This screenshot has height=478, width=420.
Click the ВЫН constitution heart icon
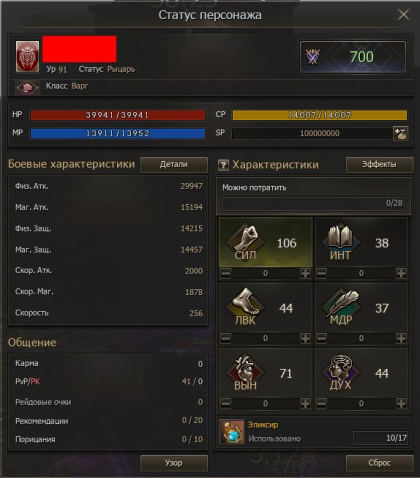pos(245,372)
